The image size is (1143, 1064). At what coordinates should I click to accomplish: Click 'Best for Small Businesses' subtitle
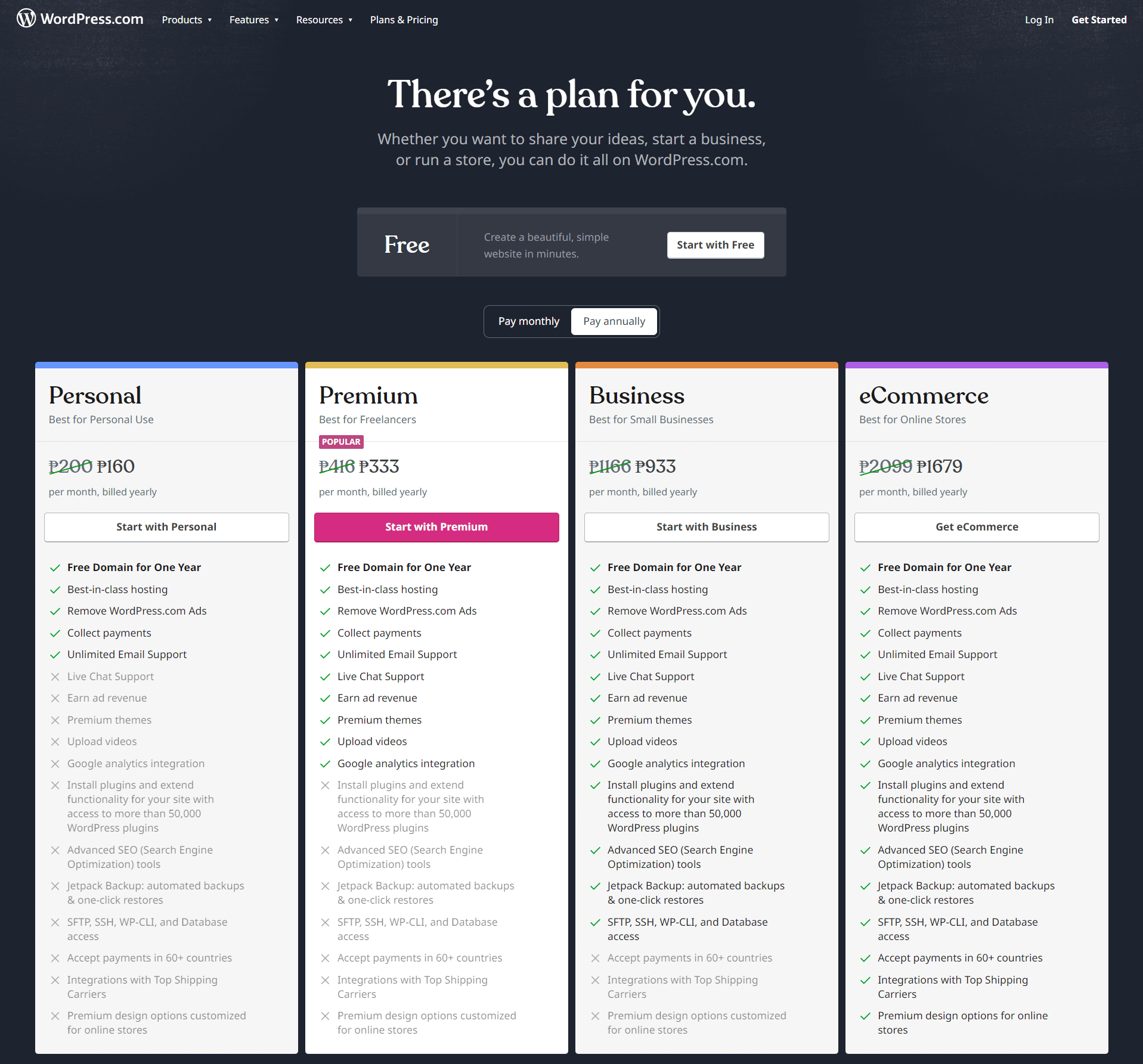651,420
